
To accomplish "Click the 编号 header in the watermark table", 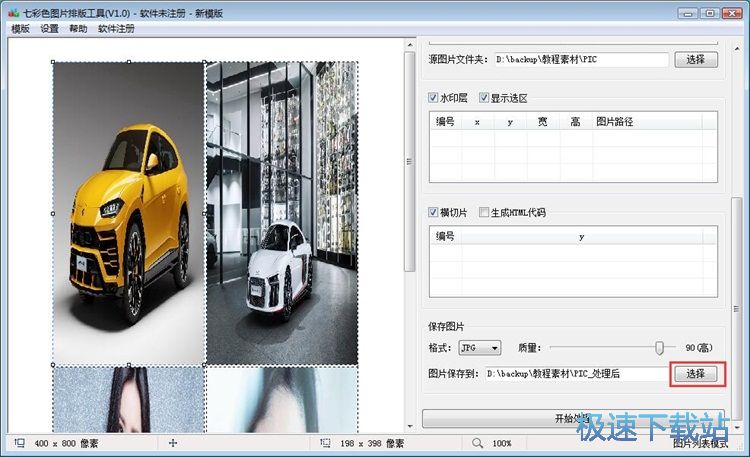I will (445, 122).
